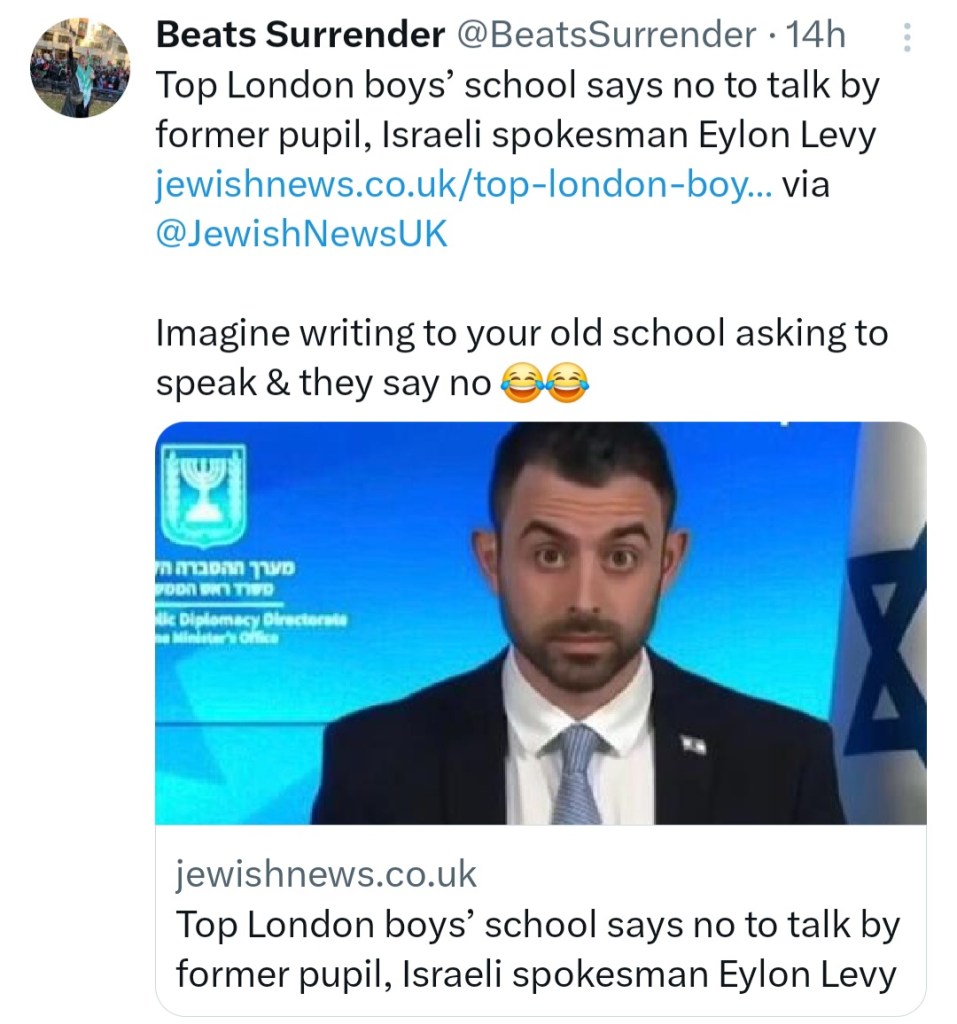The height and width of the screenshot is (1024, 957).
Task: Open the link card headline below the image
Action: [537, 950]
